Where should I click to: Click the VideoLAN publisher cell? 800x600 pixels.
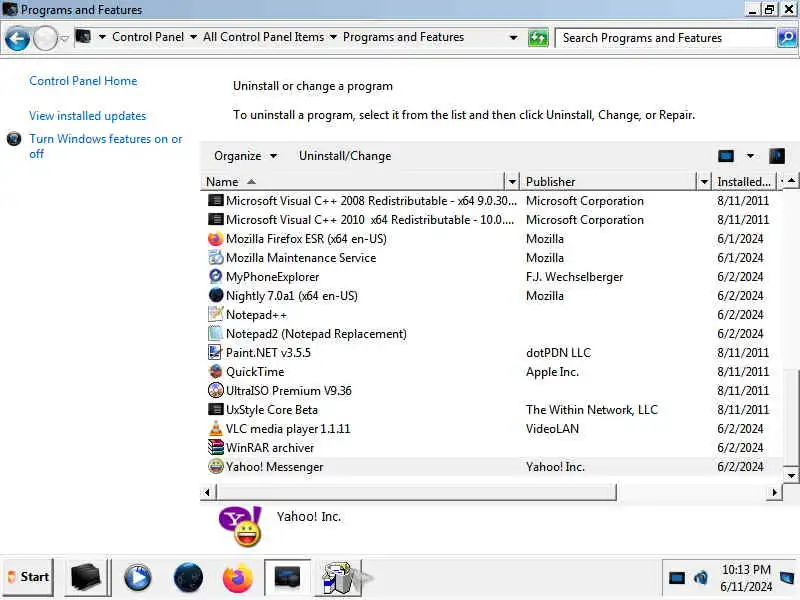coord(552,429)
